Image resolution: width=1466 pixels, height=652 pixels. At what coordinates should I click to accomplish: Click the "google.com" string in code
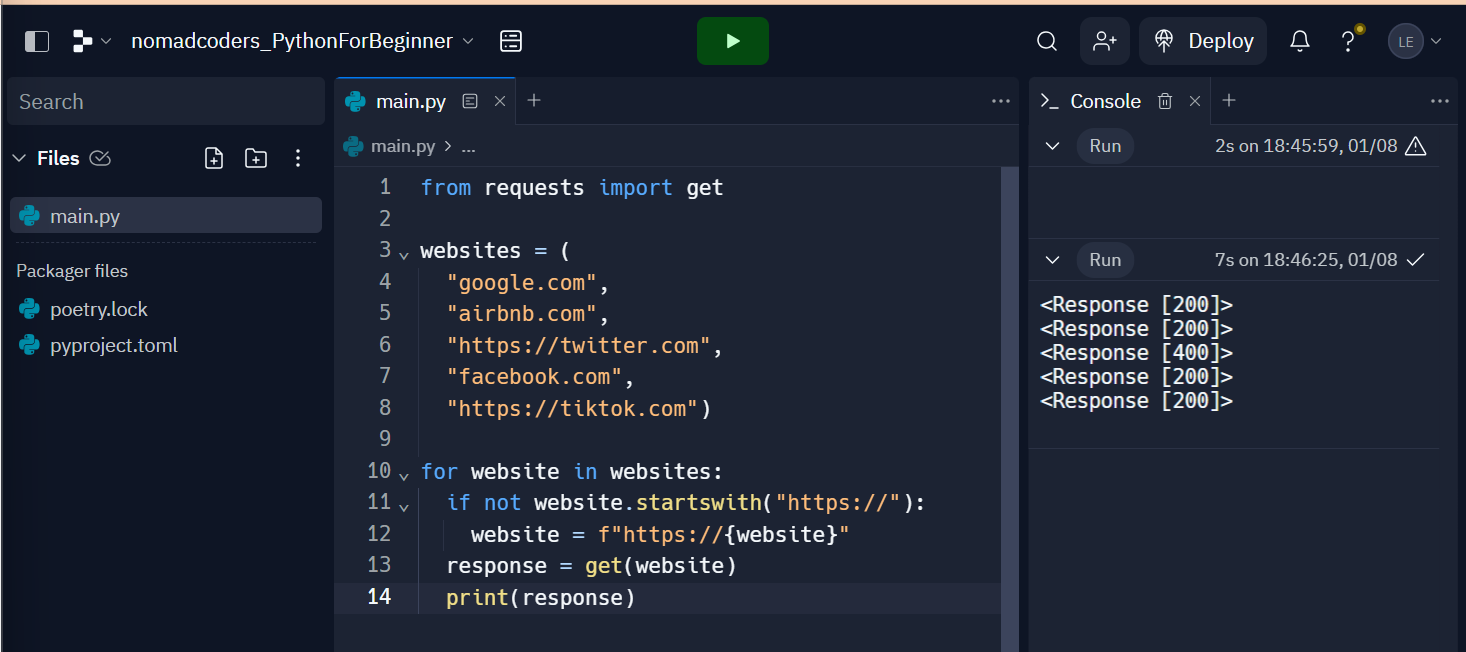point(521,282)
